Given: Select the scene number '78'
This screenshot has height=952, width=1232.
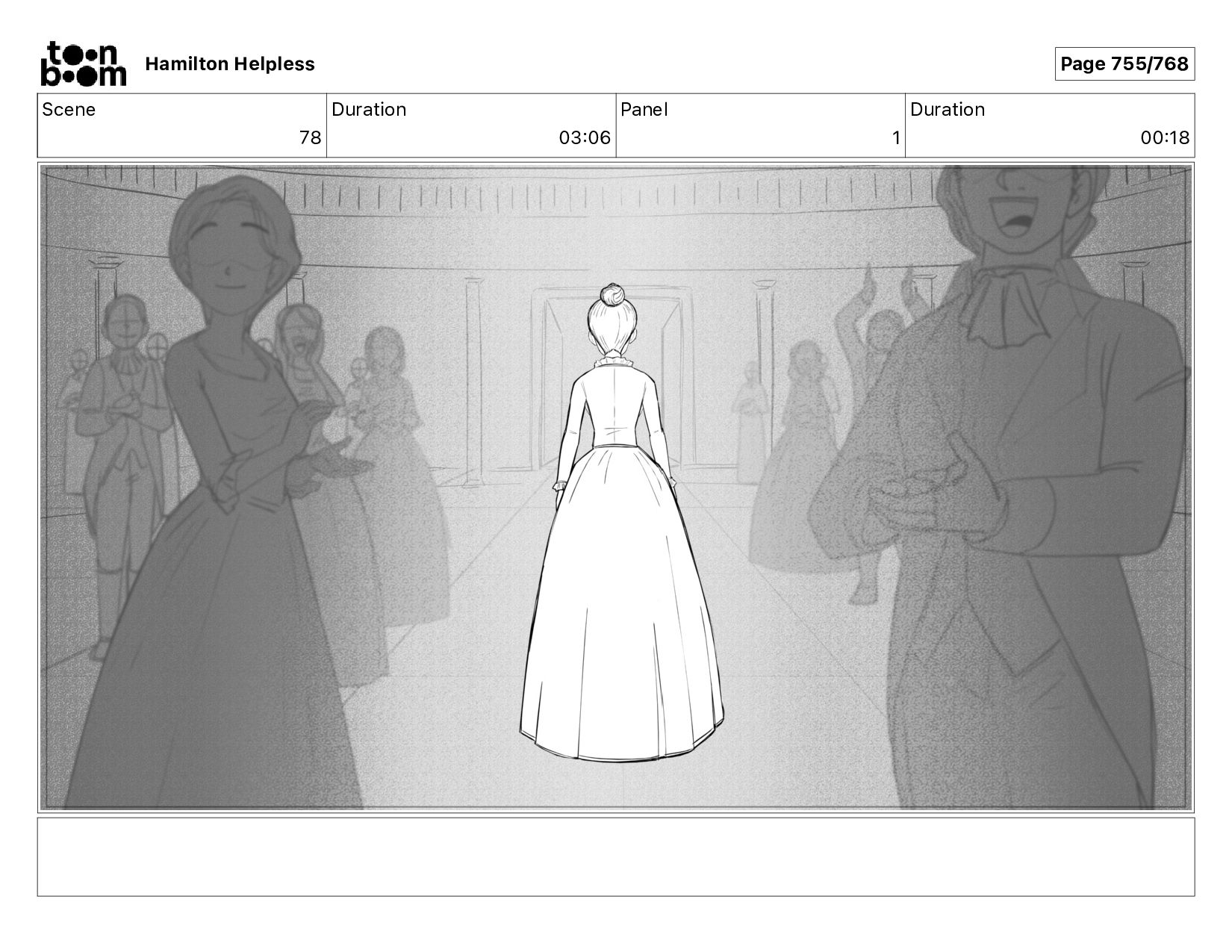Looking at the screenshot, I should (310, 137).
